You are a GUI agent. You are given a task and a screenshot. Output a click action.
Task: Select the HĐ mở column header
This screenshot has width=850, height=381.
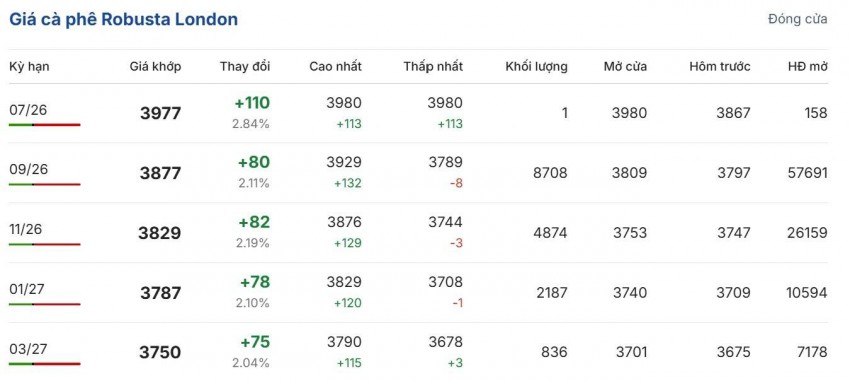(808, 67)
